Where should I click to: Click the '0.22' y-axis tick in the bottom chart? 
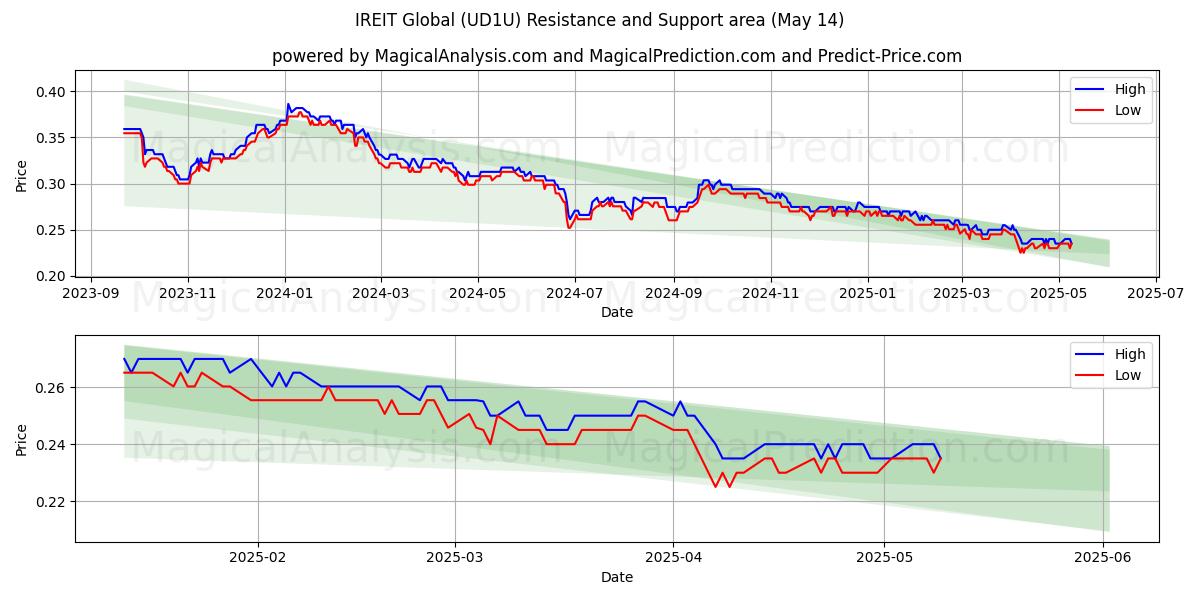(51, 501)
